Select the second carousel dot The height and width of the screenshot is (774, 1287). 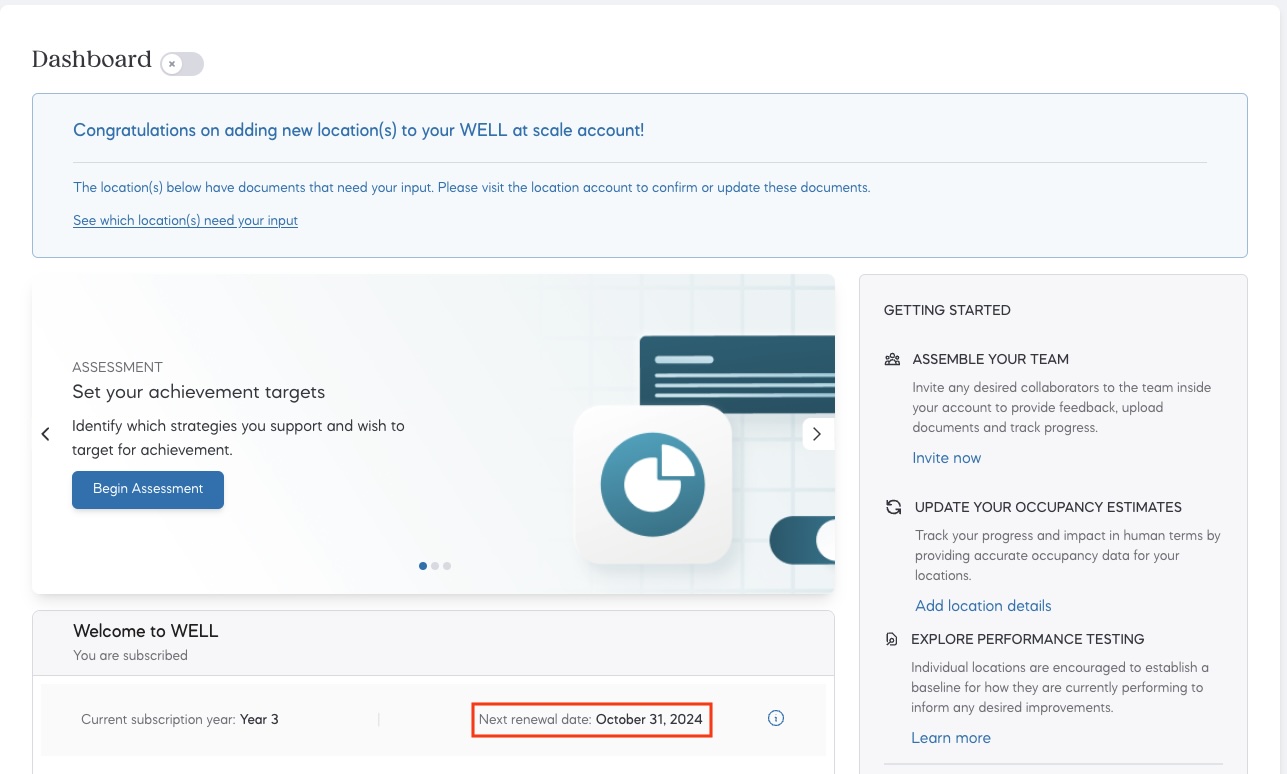(x=435, y=566)
